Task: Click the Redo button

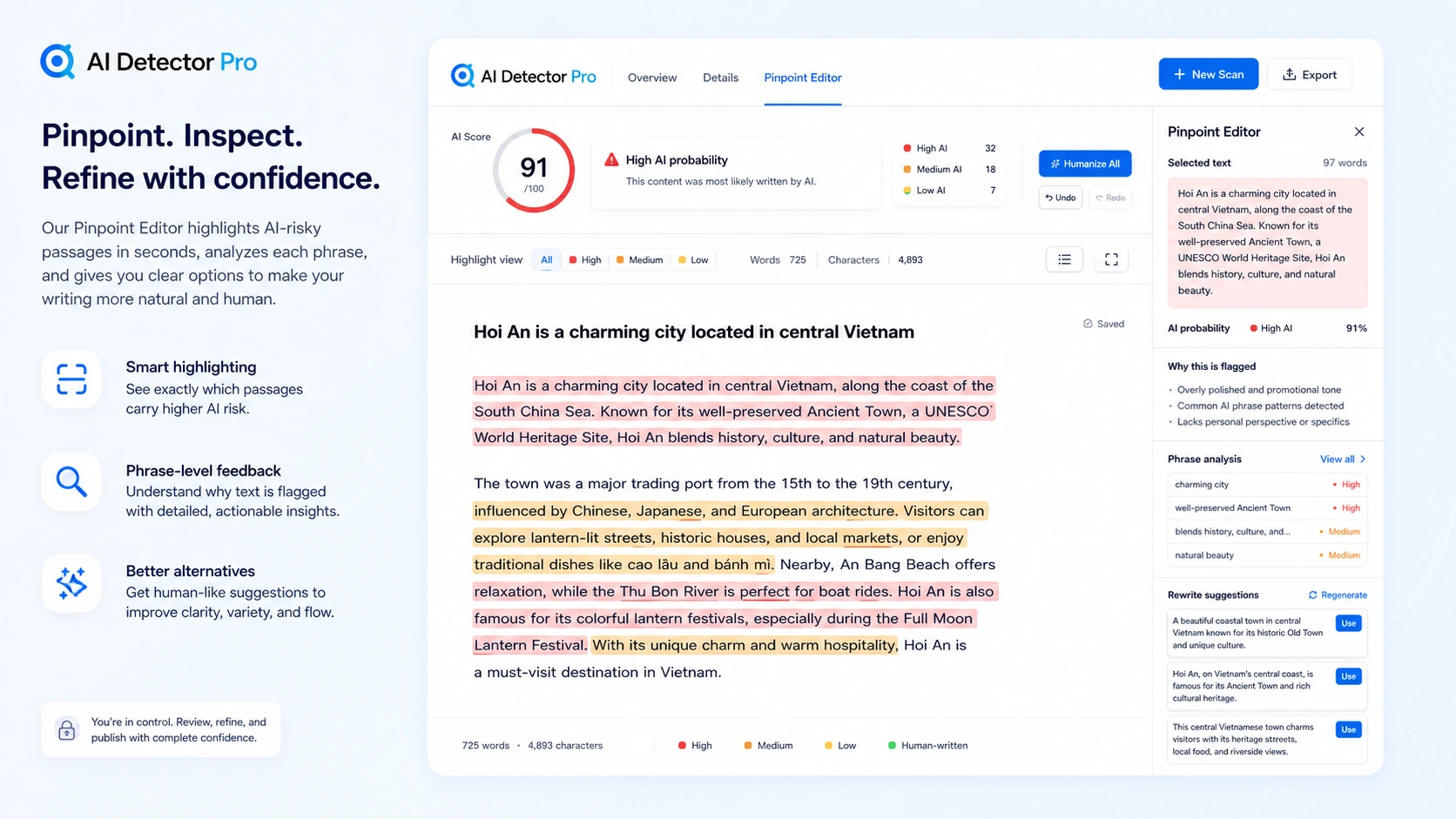Action: 1110,198
